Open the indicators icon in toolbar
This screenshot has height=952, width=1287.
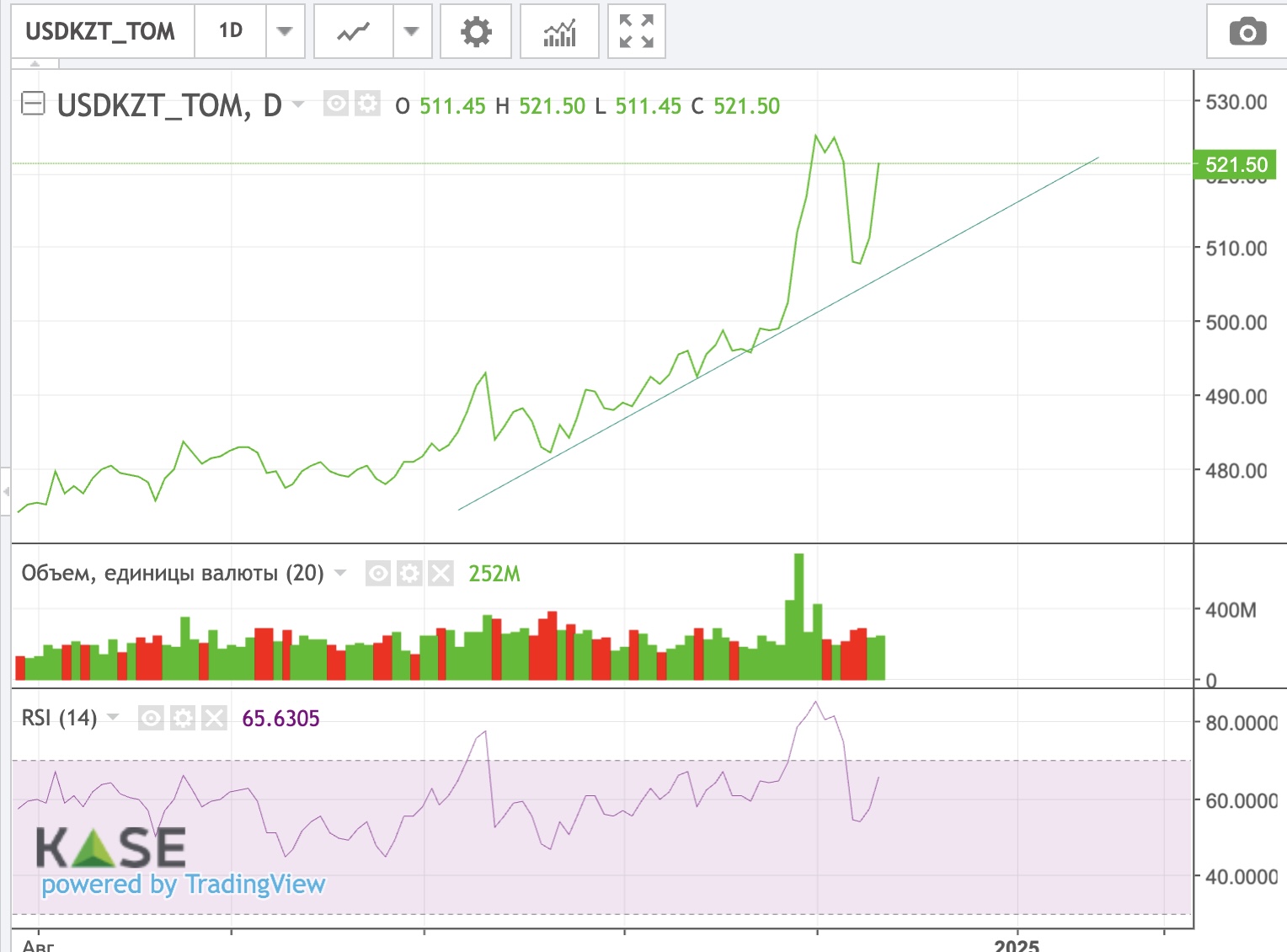(559, 31)
